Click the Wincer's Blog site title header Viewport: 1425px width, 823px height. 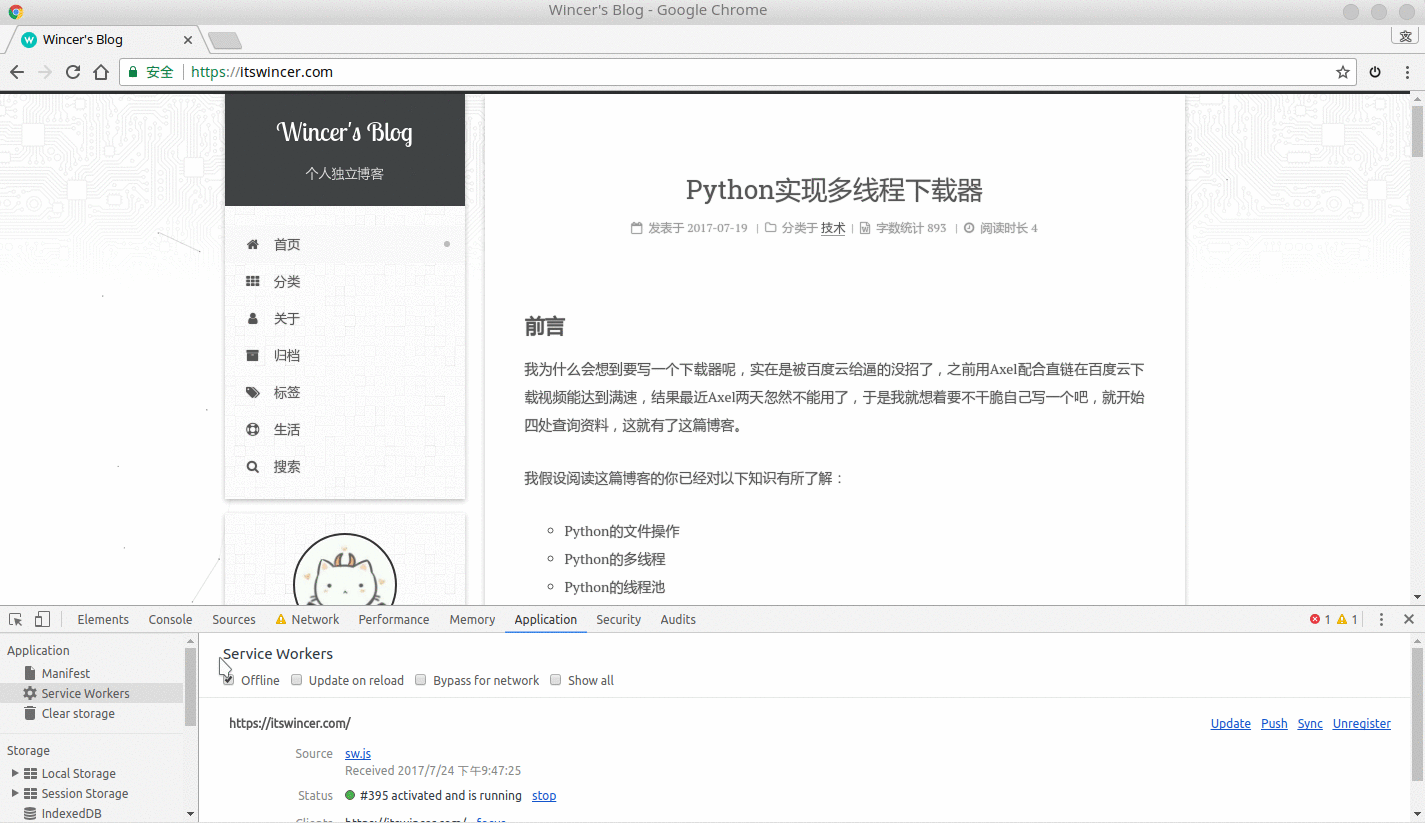click(x=345, y=132)
